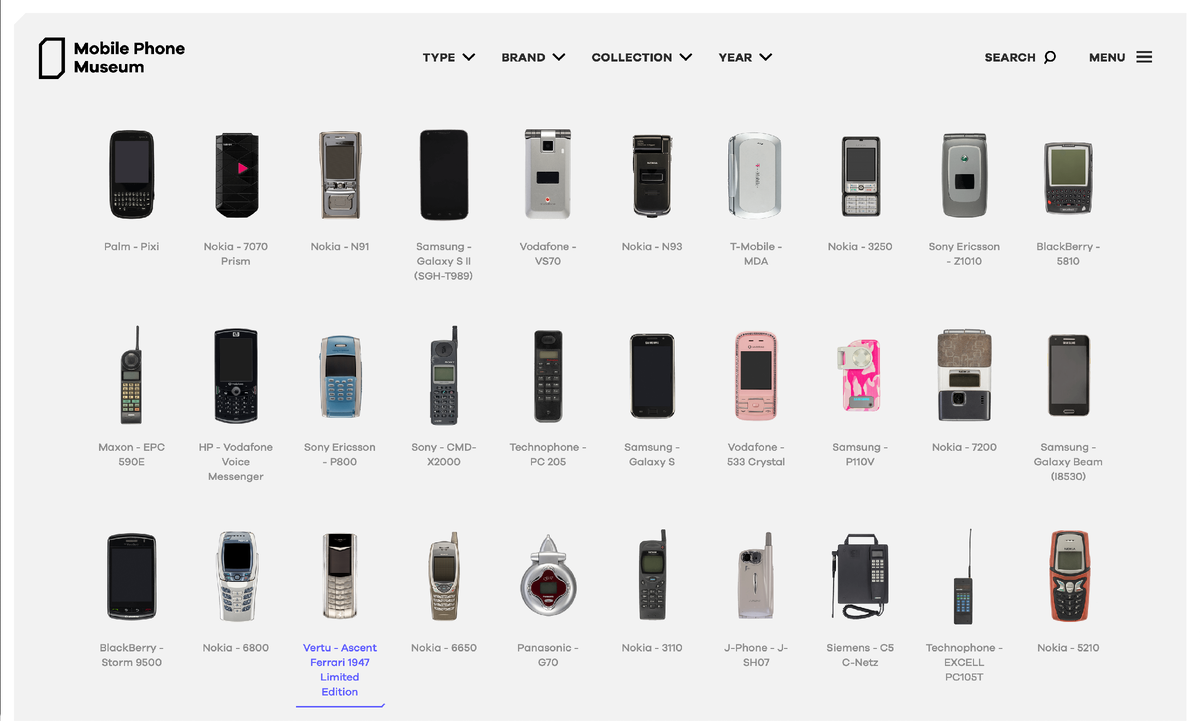
Task: Expand the BRAND filter dropdown
Action: 533,57
